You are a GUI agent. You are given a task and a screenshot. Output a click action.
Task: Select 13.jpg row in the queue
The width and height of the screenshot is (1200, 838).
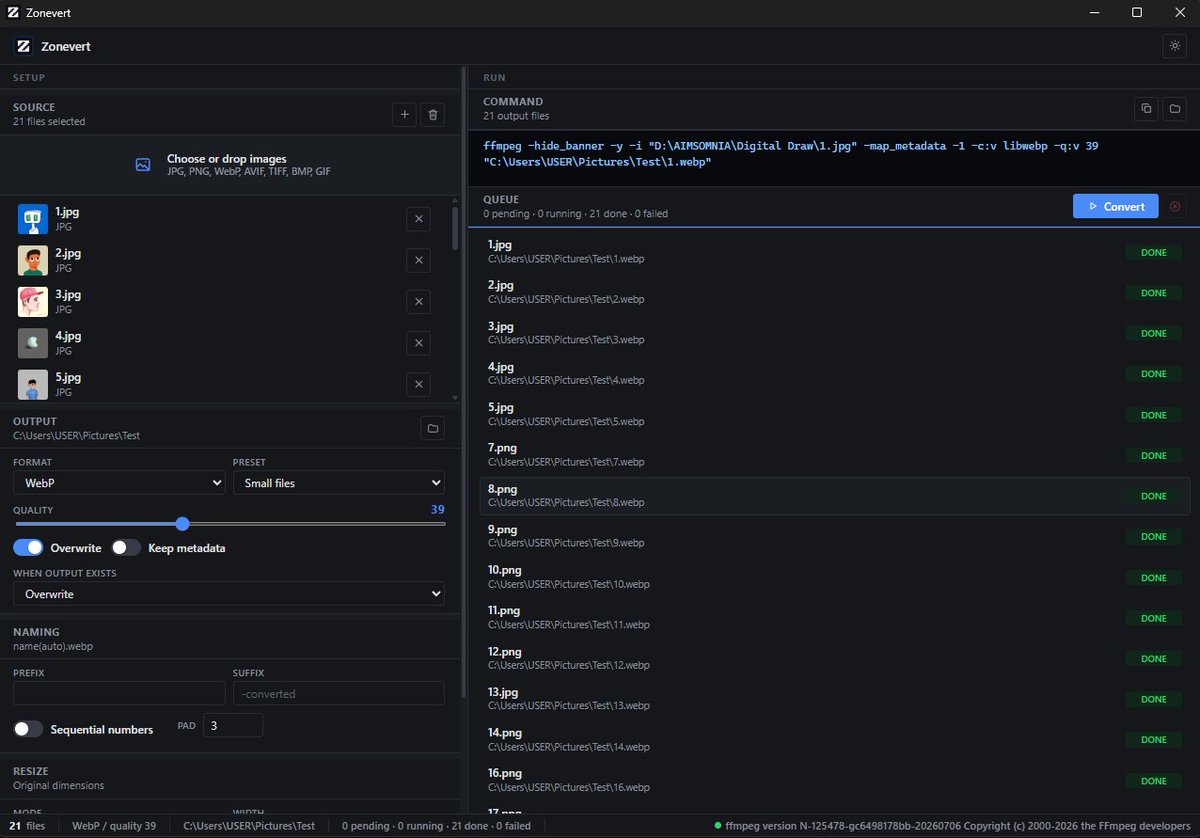click(834, 699)
